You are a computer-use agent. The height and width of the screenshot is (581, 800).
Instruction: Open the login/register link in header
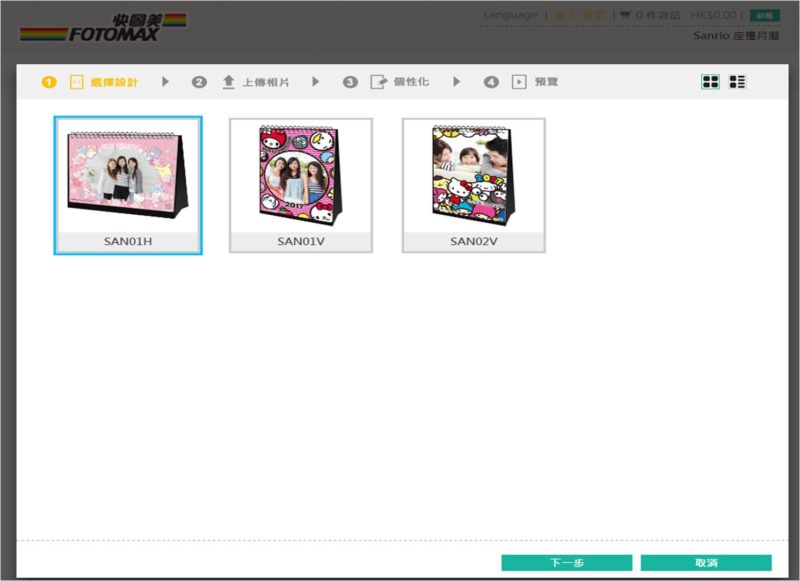click(x=580, y=15)
